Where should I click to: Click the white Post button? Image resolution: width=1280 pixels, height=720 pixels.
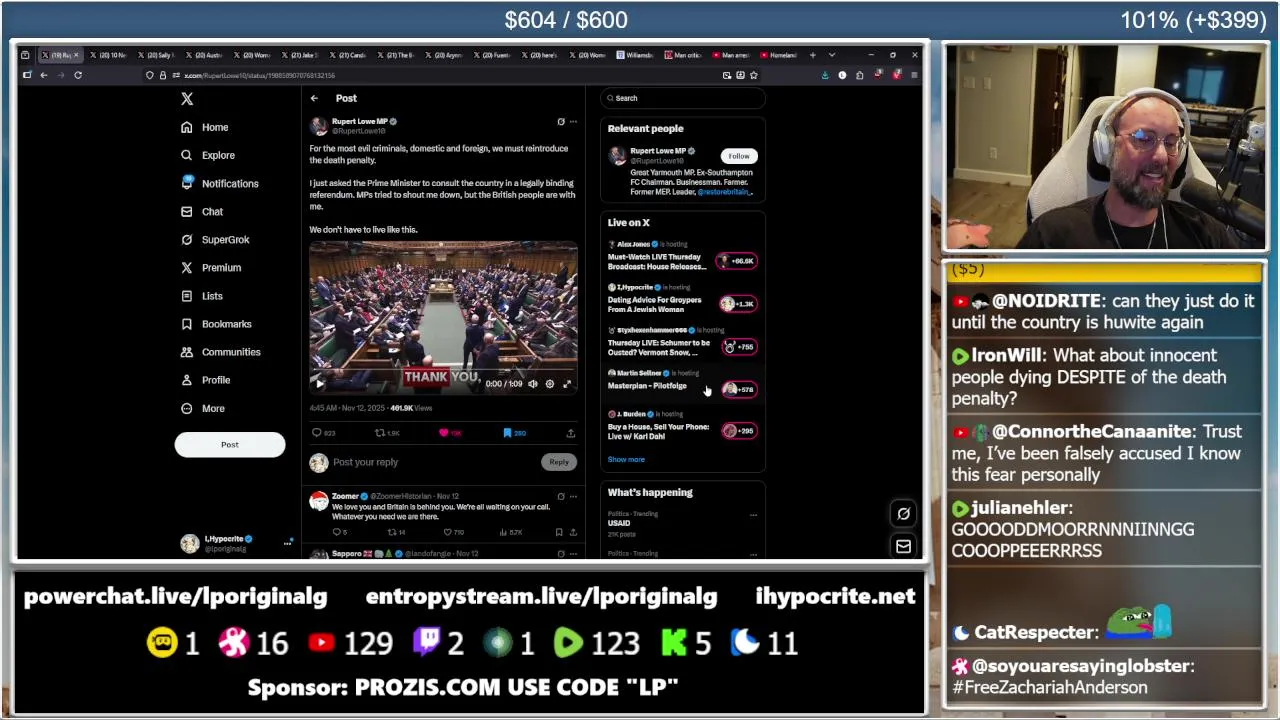(229, 444)
